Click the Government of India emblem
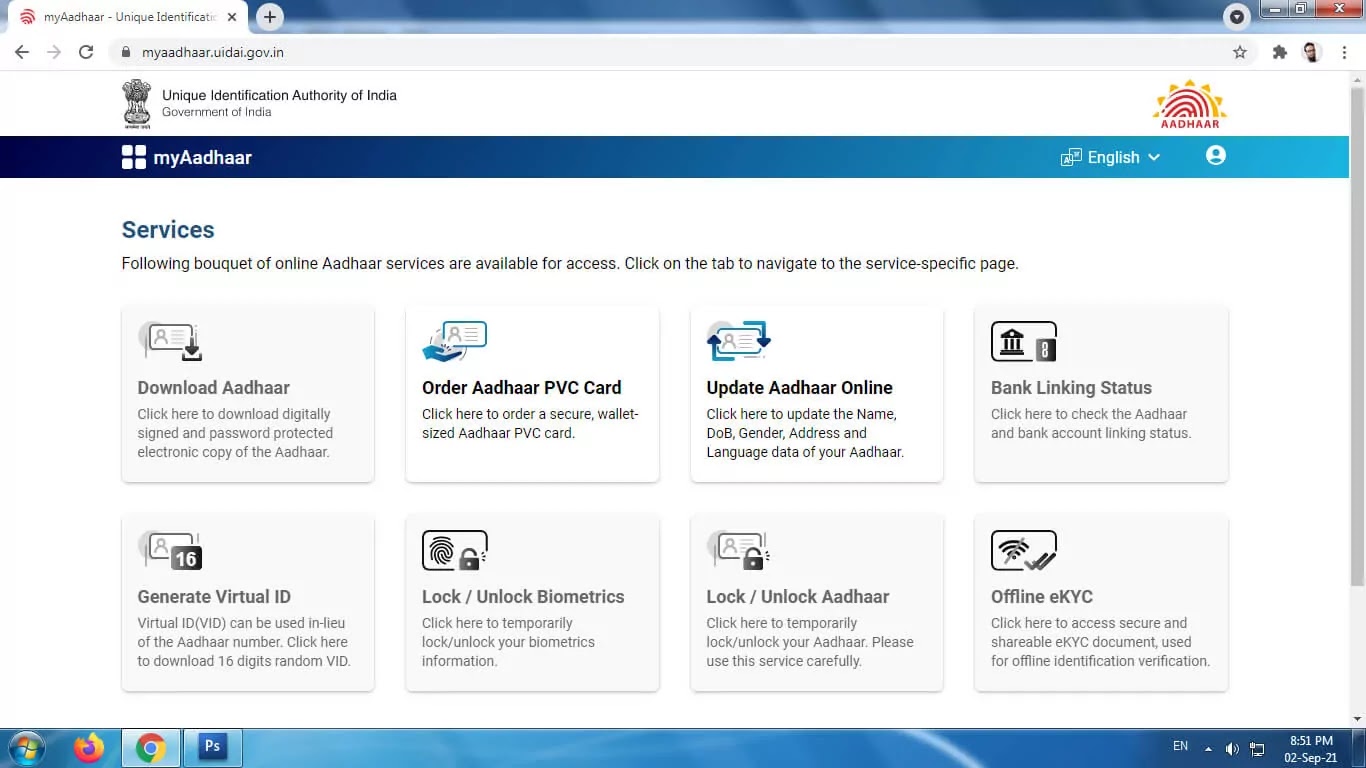 pos(137,104)
